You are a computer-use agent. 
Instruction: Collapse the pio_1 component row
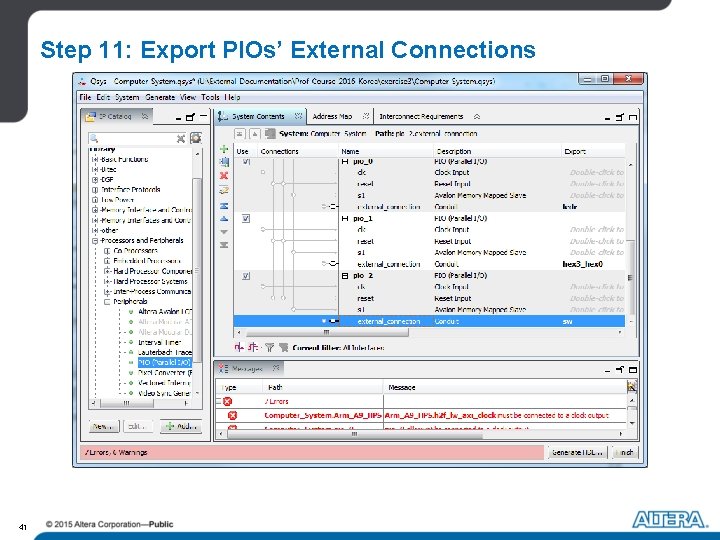(345, 219)
